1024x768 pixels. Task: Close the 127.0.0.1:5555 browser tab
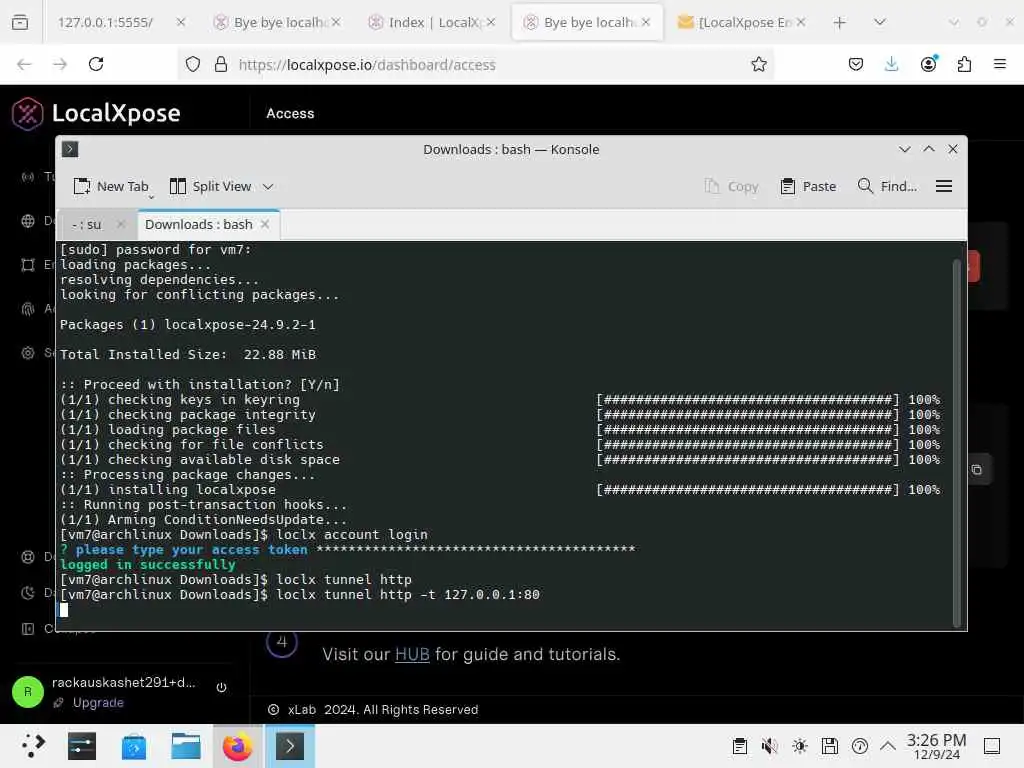181,22
